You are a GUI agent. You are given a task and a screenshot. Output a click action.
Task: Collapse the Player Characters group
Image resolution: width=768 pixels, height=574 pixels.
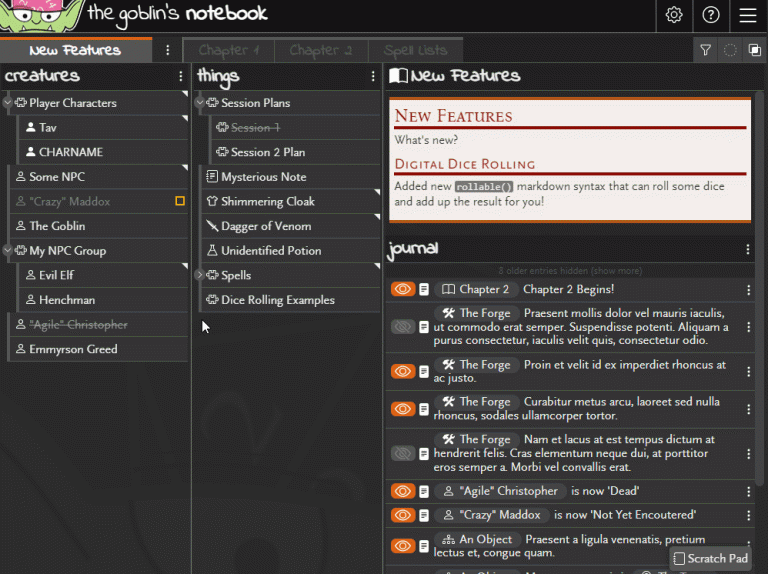pyautogui.click(x=8, y=103)
